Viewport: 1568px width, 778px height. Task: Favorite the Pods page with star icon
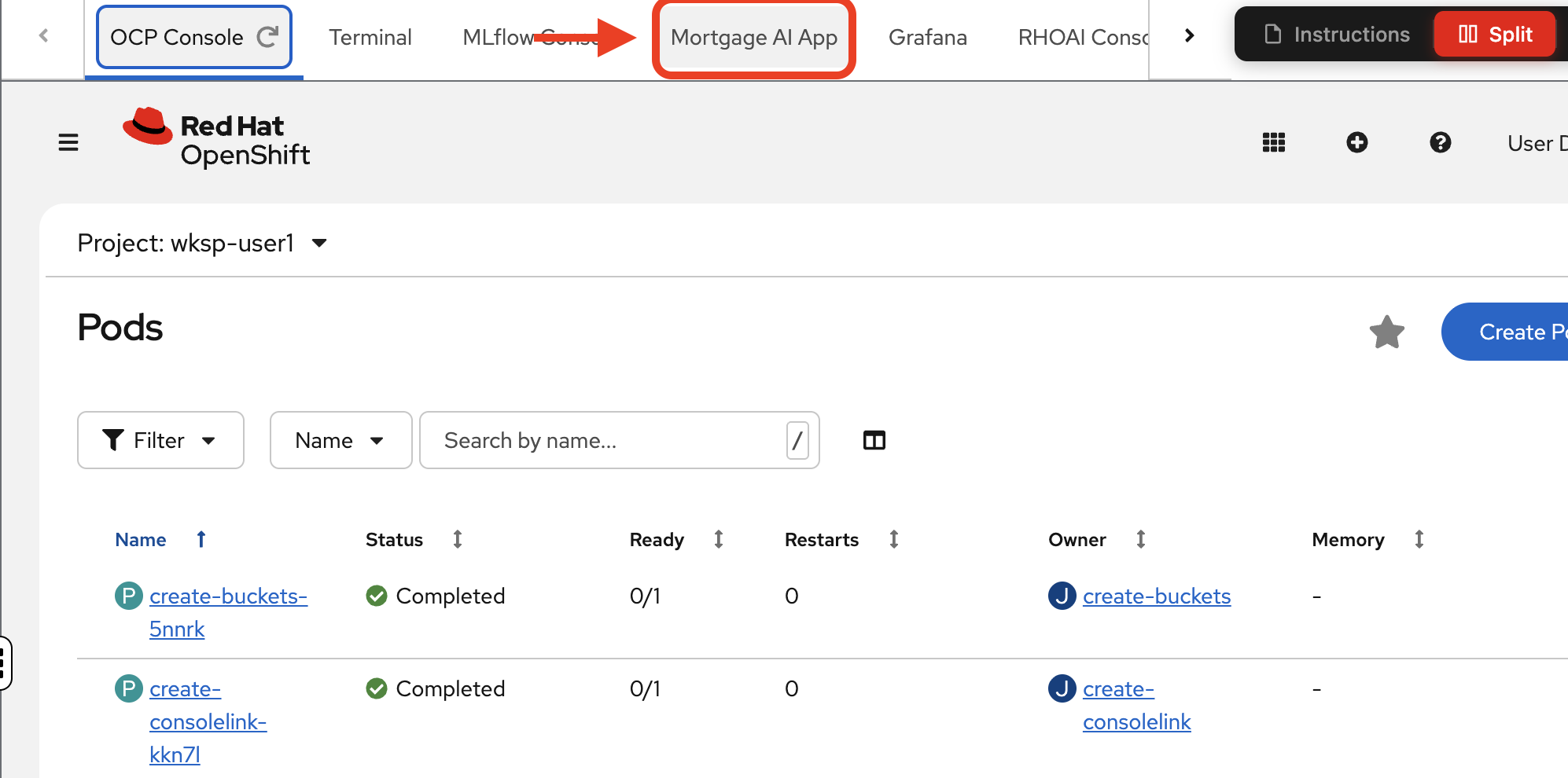point(1386,332)
